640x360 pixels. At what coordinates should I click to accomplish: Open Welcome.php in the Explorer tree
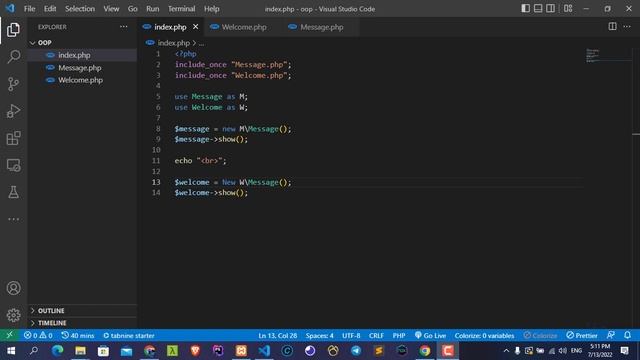pyautogui.click(x=82, y=80)
